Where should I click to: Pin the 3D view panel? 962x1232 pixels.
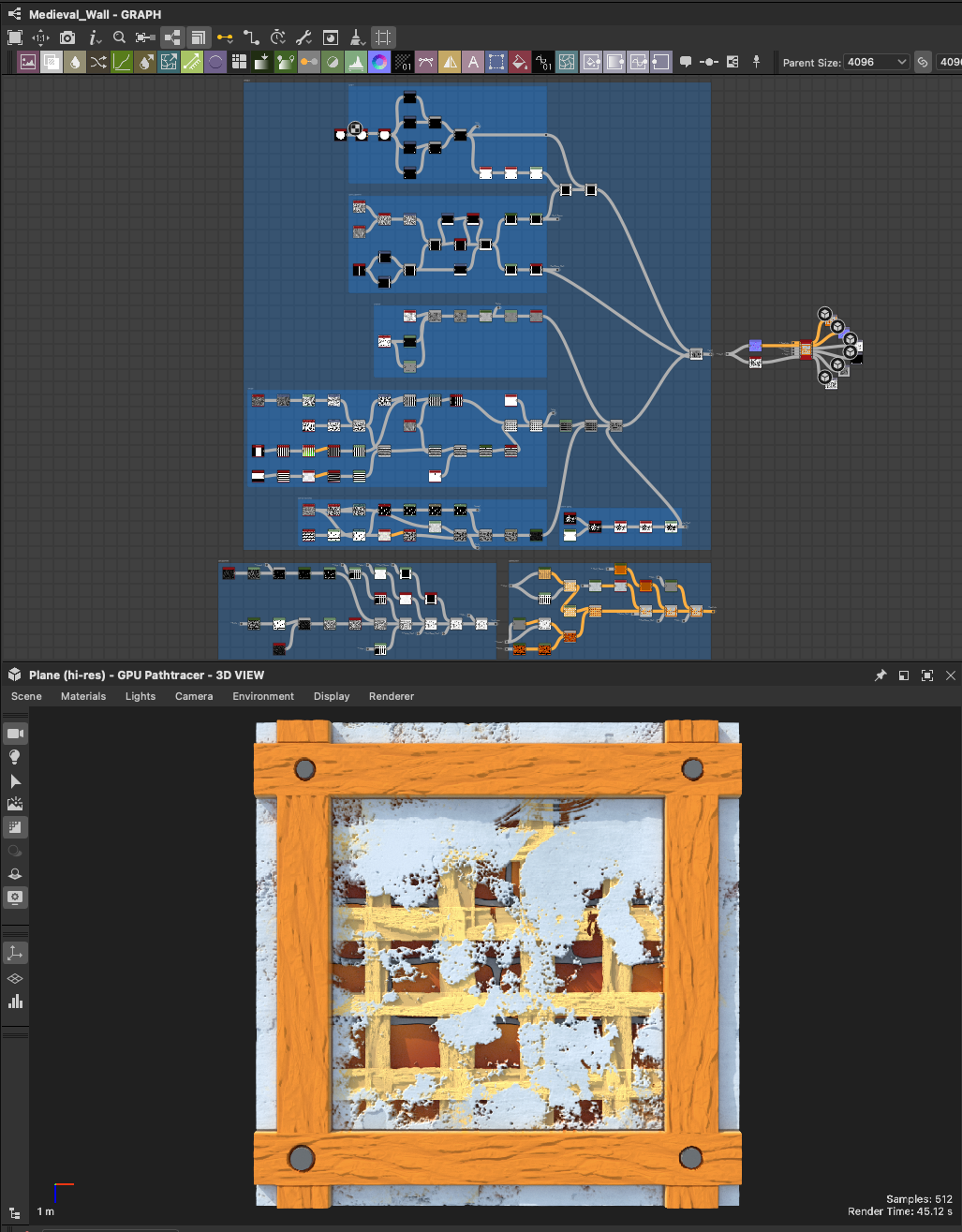[881, 675]
